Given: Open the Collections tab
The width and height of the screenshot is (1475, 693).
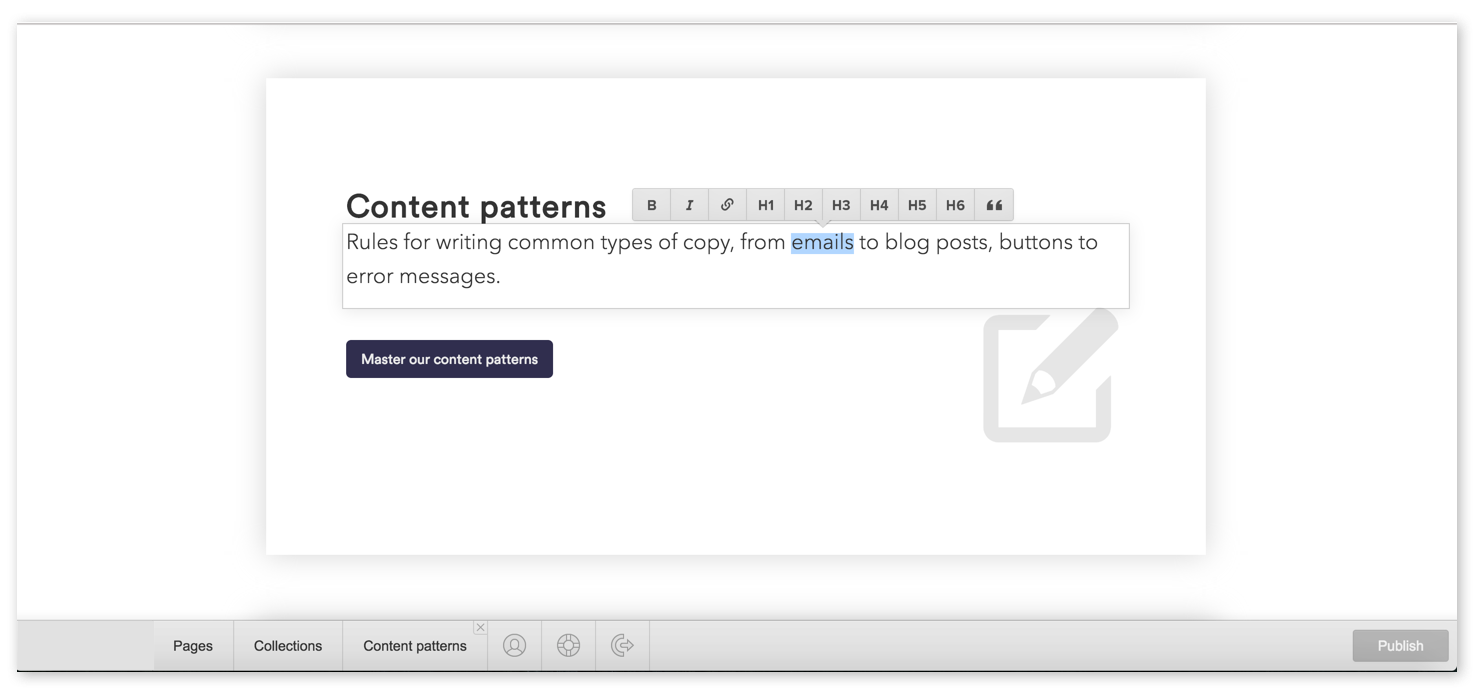Looking at the screenshot, I should click(288, 645).
